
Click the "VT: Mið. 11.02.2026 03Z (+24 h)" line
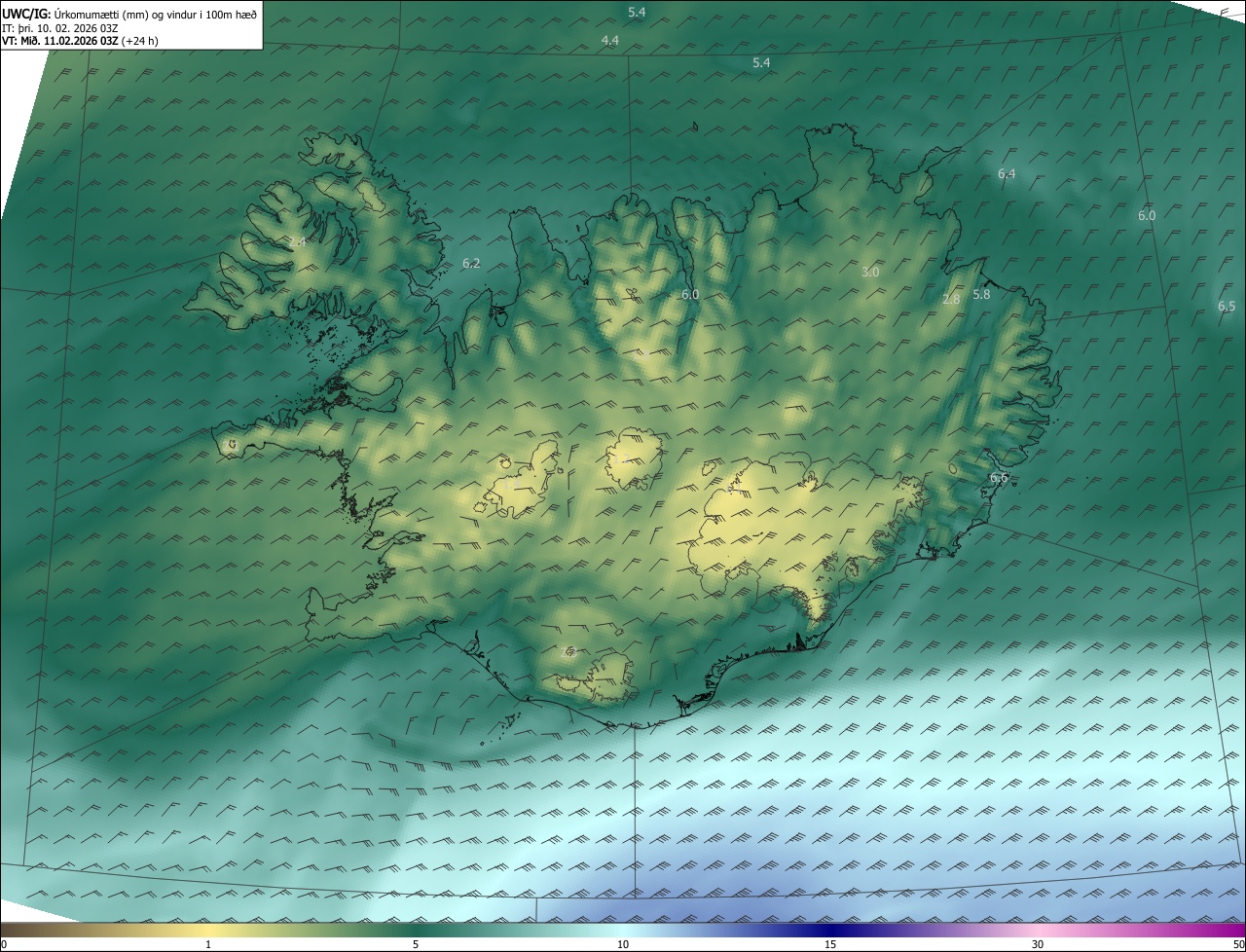(79, 41)
